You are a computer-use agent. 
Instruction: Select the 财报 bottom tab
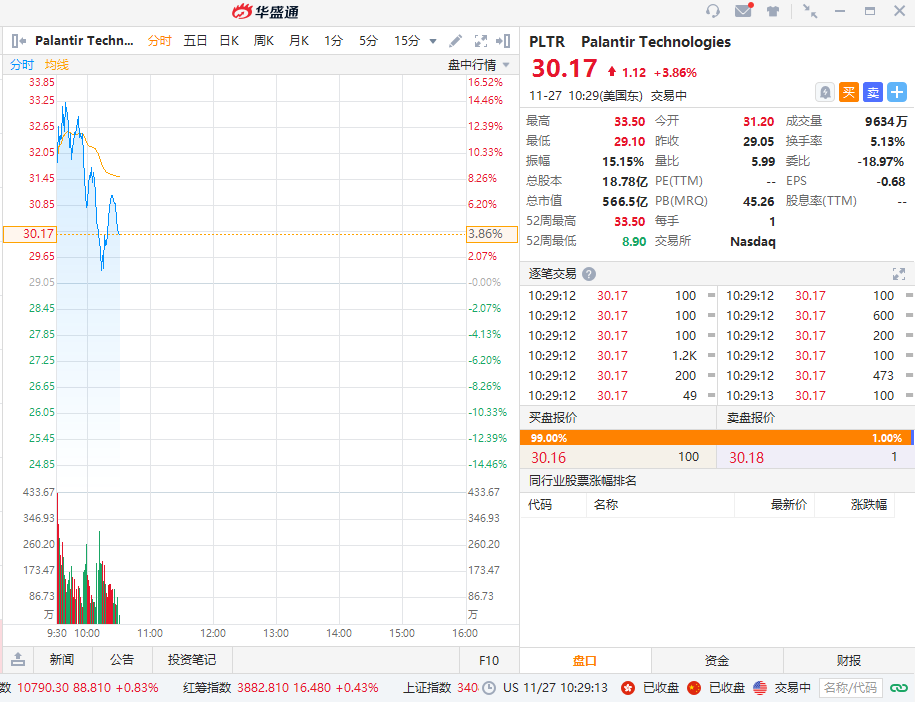click(848, 661)
